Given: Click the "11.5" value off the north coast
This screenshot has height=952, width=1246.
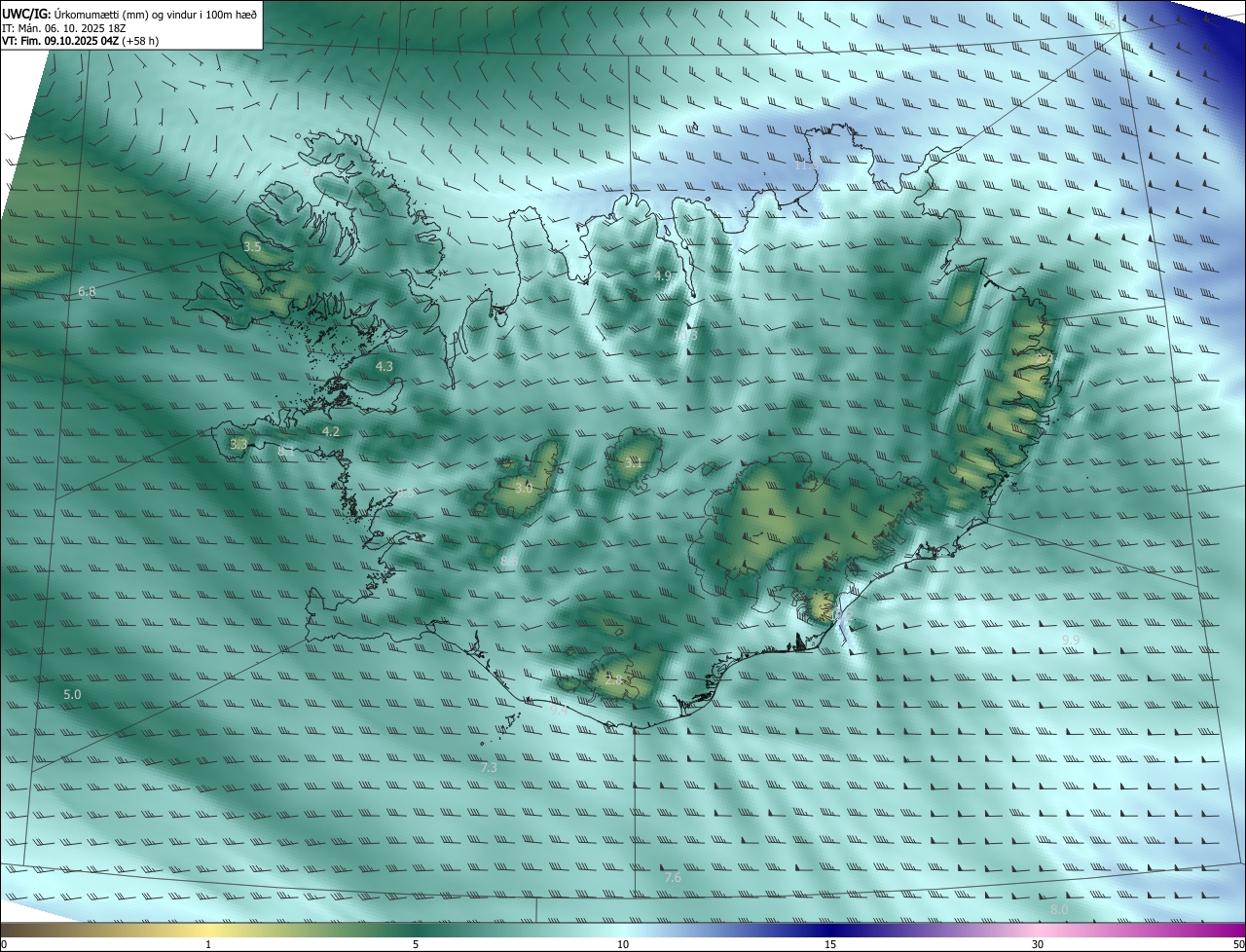Looking at the screenshot, I should (806, 165).
